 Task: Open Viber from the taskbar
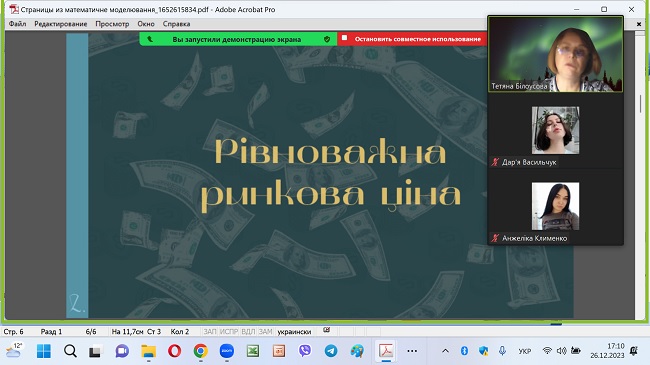coord(305,351)
